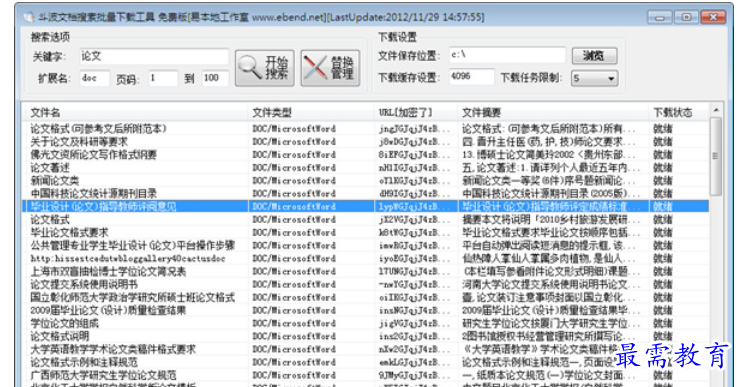Select row 关于论文及科研等要求

366,142
